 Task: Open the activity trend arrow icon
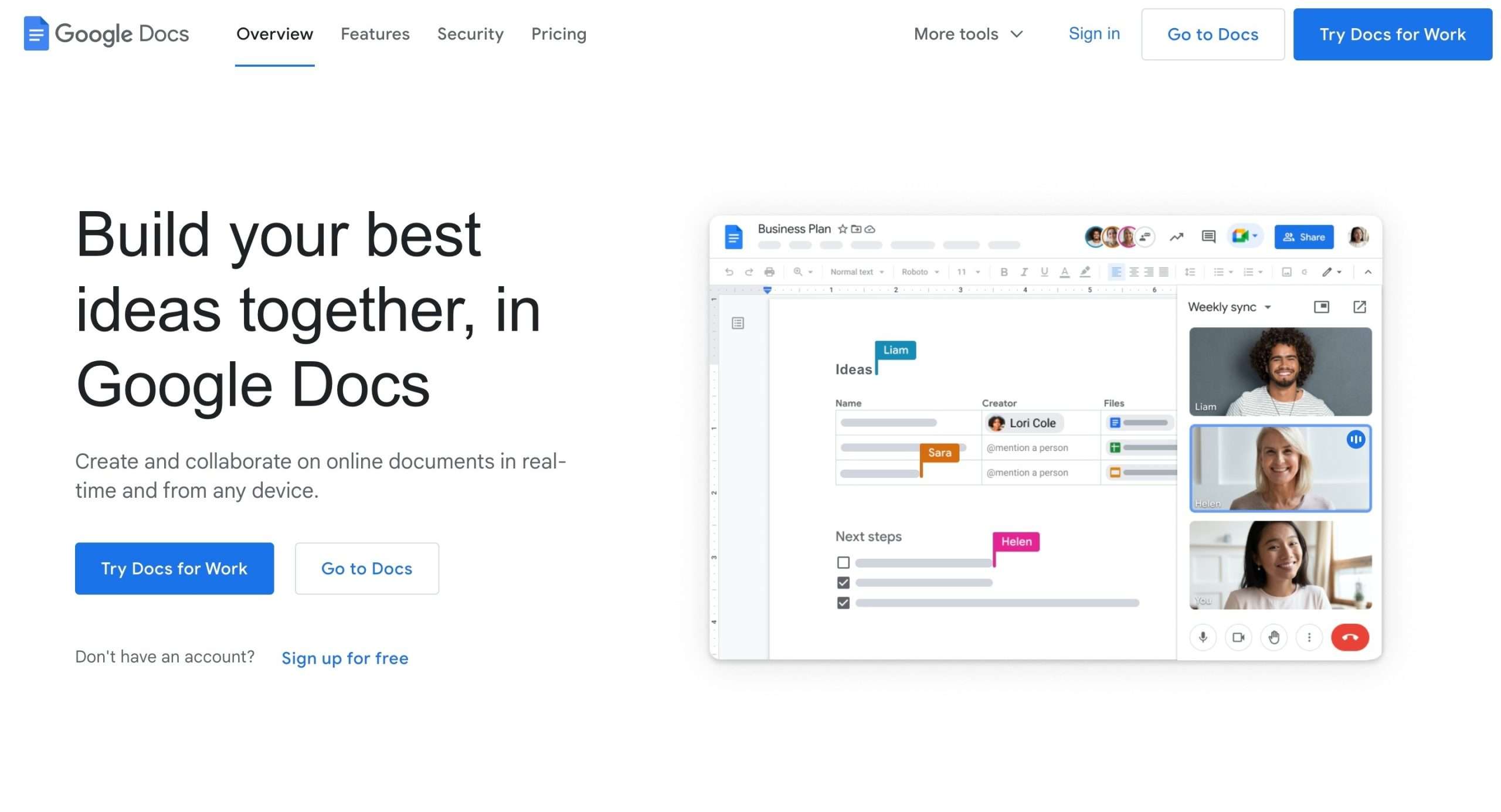coord(1176,237)
